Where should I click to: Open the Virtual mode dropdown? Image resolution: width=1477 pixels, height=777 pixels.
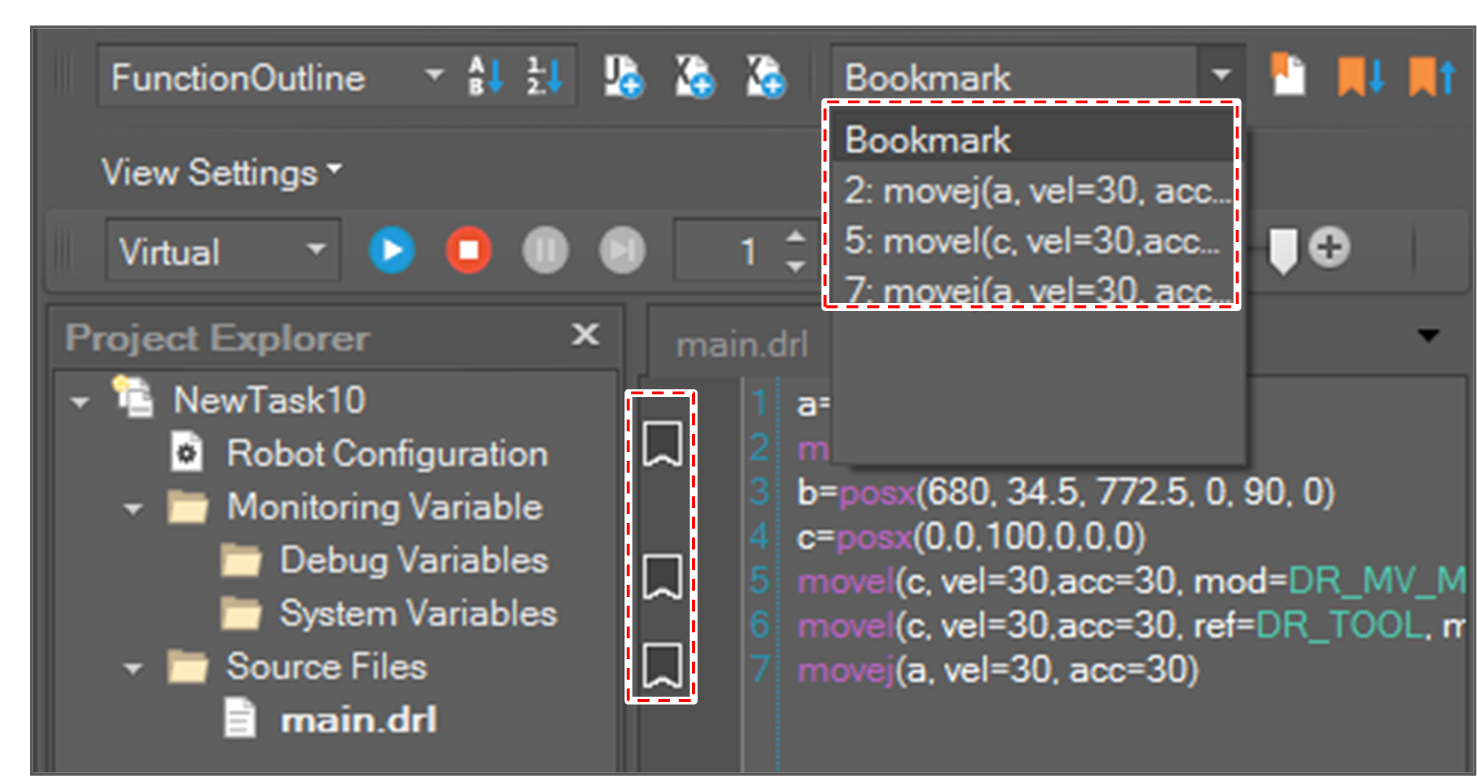pos(316,250)
